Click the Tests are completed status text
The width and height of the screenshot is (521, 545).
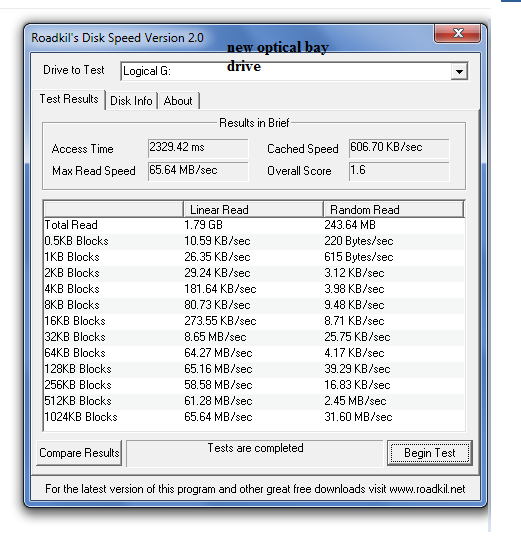pos(255,448)
